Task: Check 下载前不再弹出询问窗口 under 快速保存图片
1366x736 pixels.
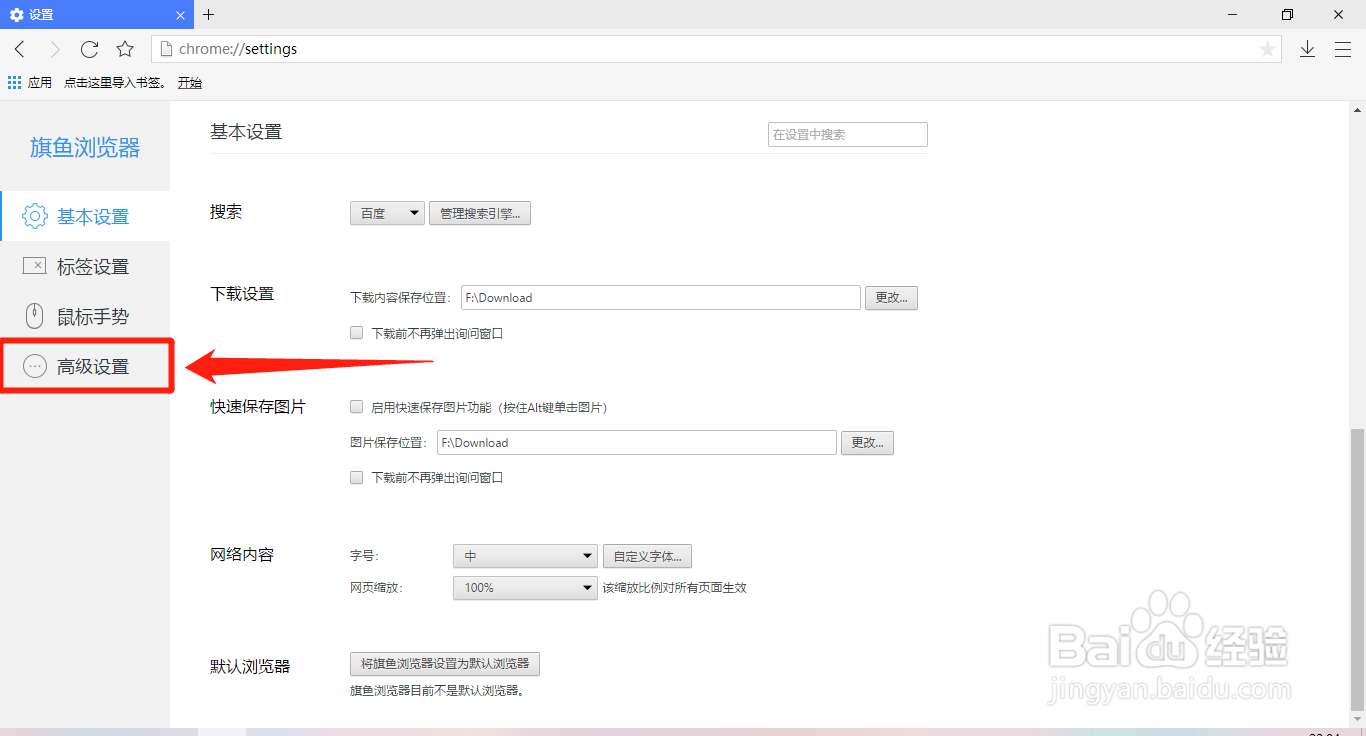Action: [357, 477]
